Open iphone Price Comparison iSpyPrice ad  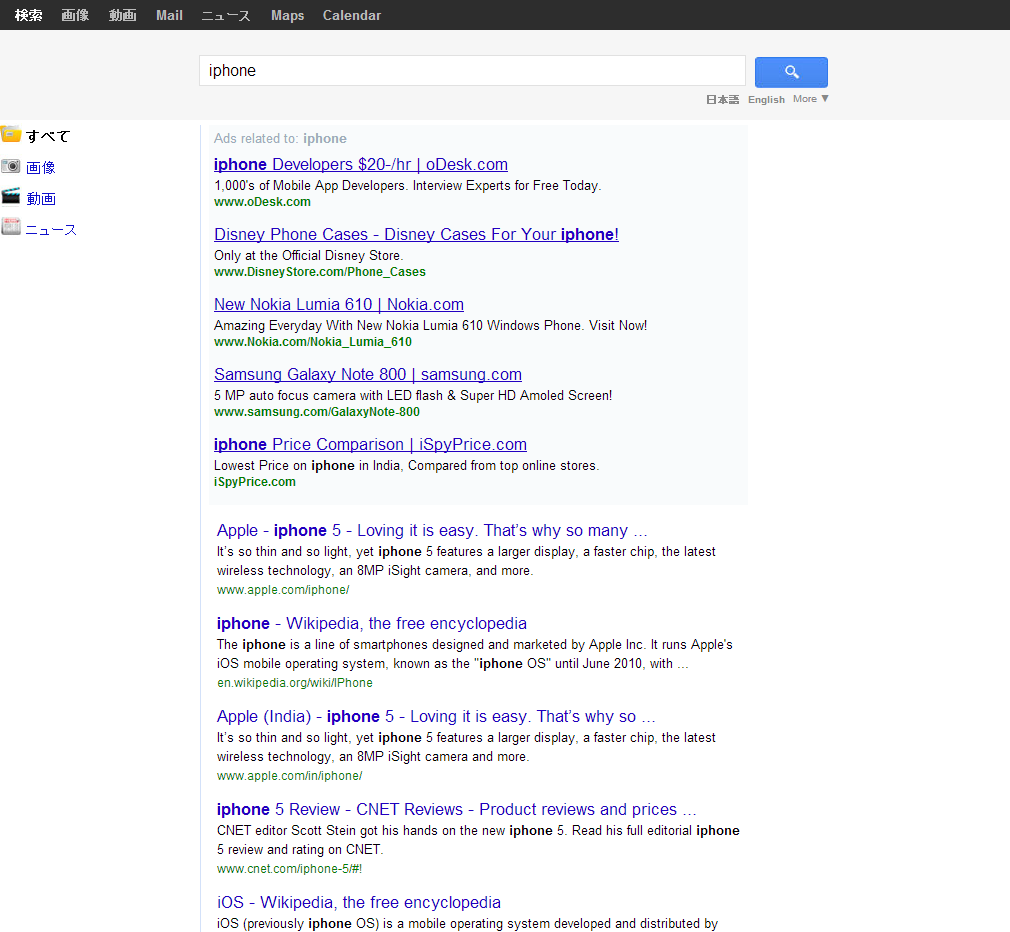tap(370, 444)
